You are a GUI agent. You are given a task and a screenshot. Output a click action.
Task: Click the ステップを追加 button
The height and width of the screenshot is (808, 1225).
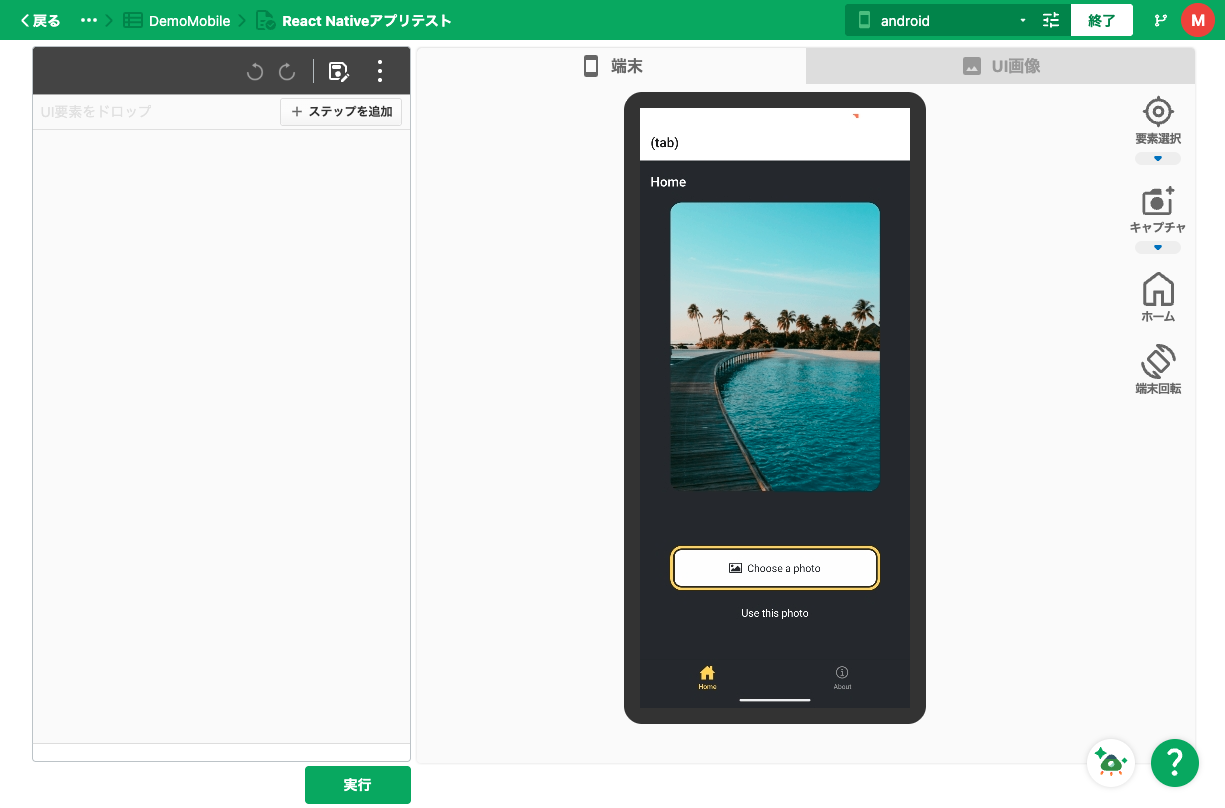pos(341,112)
